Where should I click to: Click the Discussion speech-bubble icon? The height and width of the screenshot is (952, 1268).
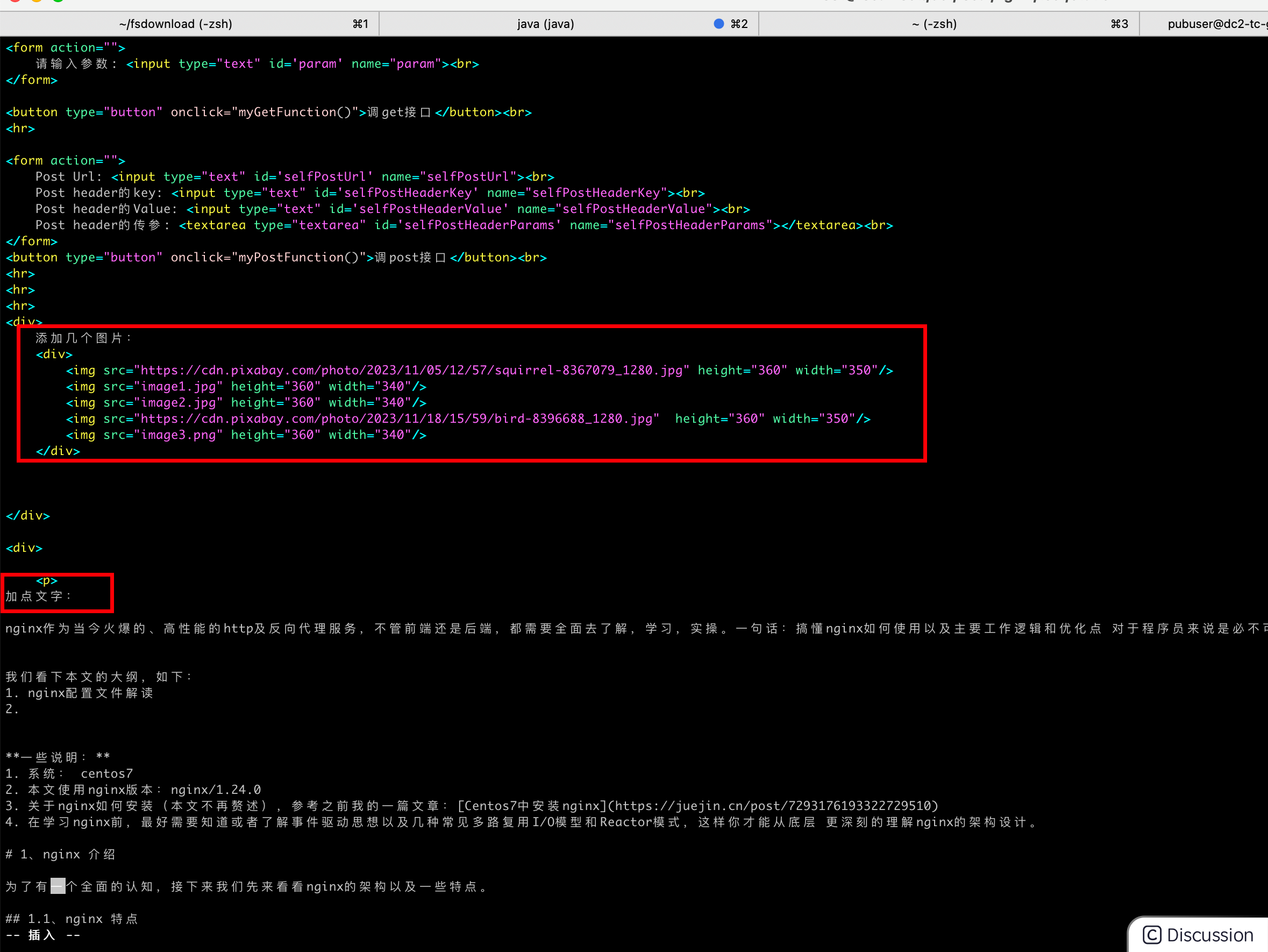point(1152,935)
